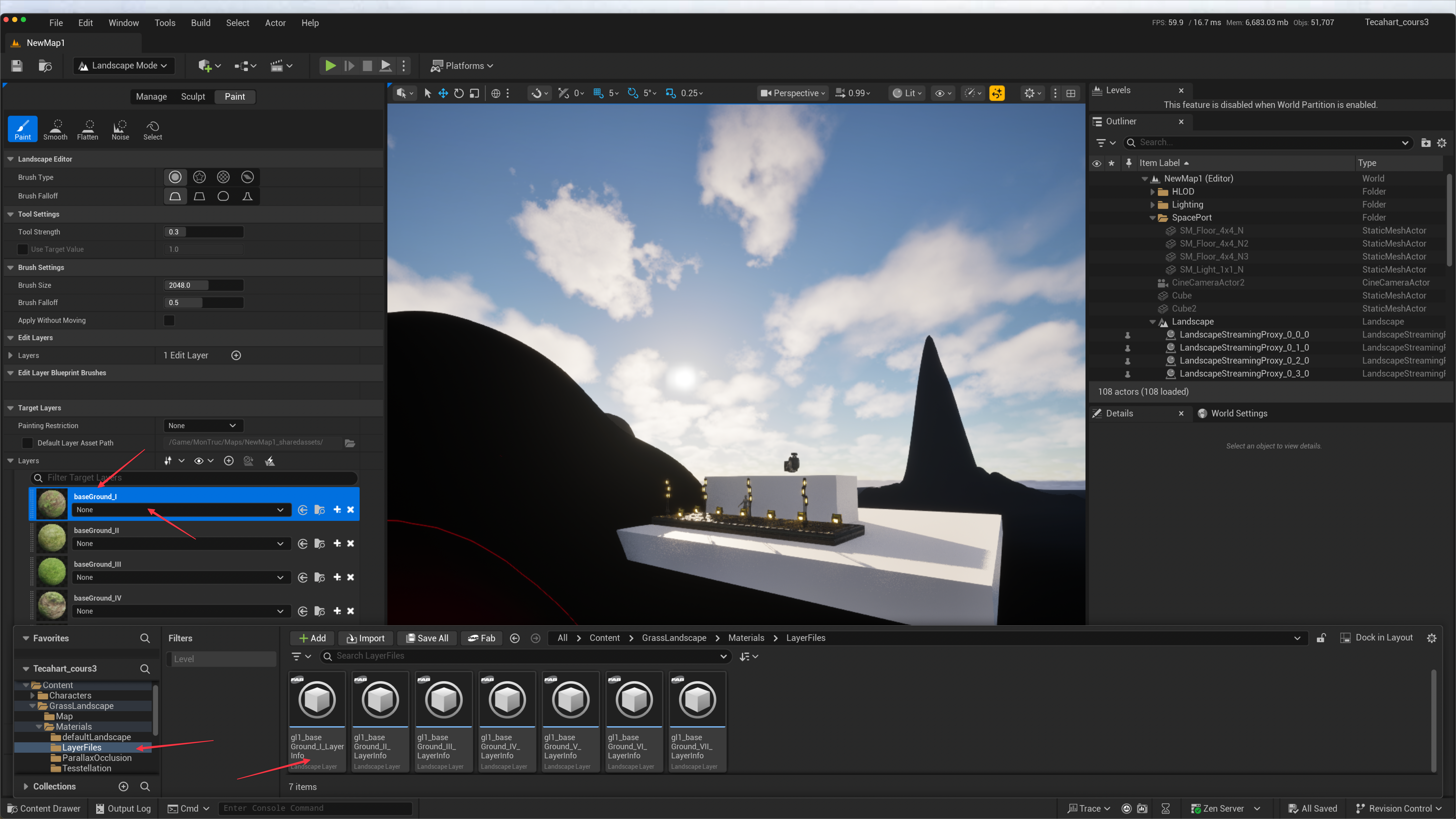Expand the HLOD folder in Outliner
This screenshot has width=1456, height=819.
point(1152,192)
